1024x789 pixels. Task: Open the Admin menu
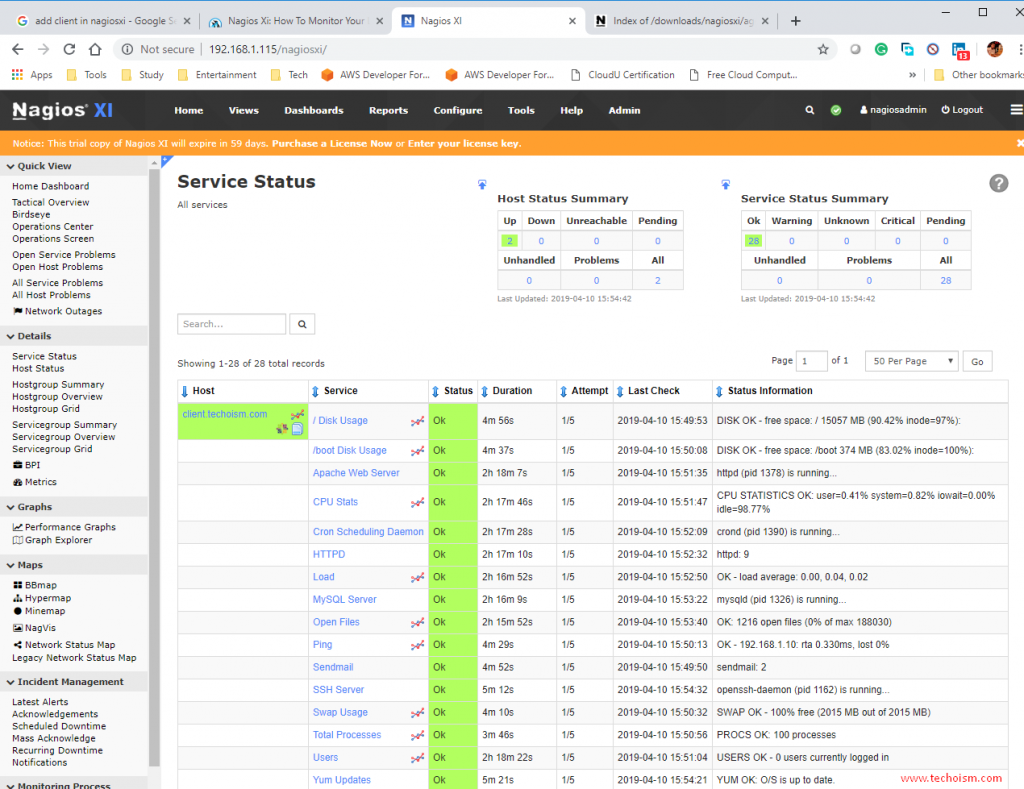pos(624,110)
